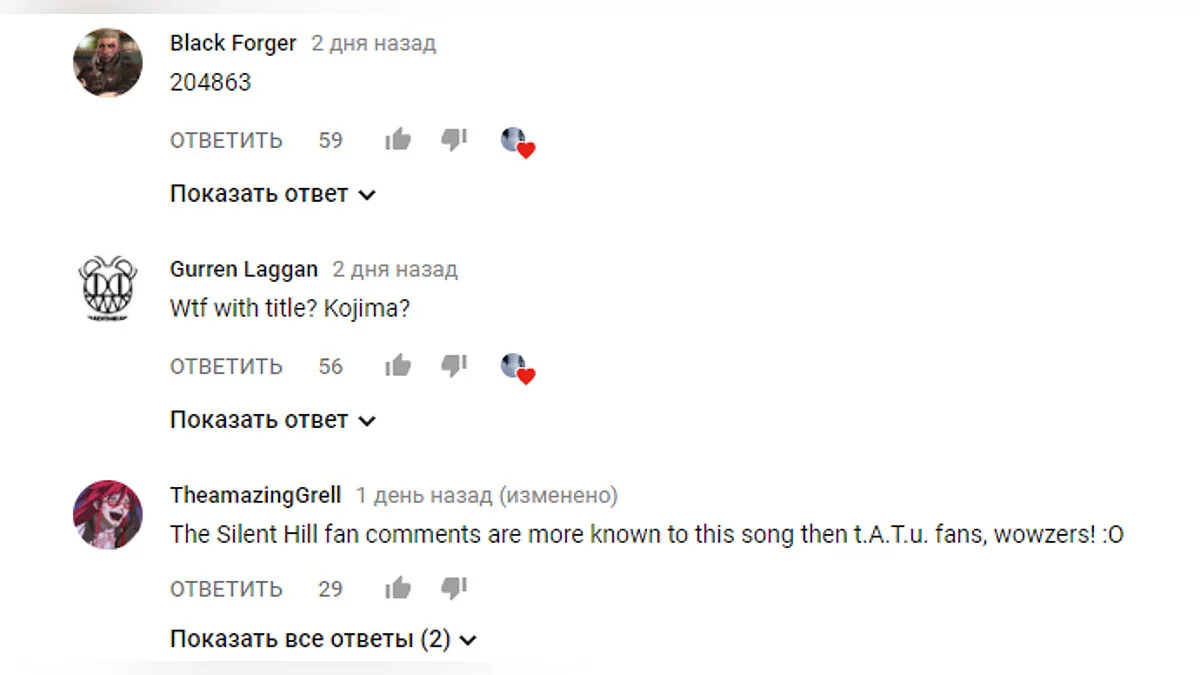Thumbs up Gurren Laggan's comment
1200x675 pixels.
click(x=398, y=366)
